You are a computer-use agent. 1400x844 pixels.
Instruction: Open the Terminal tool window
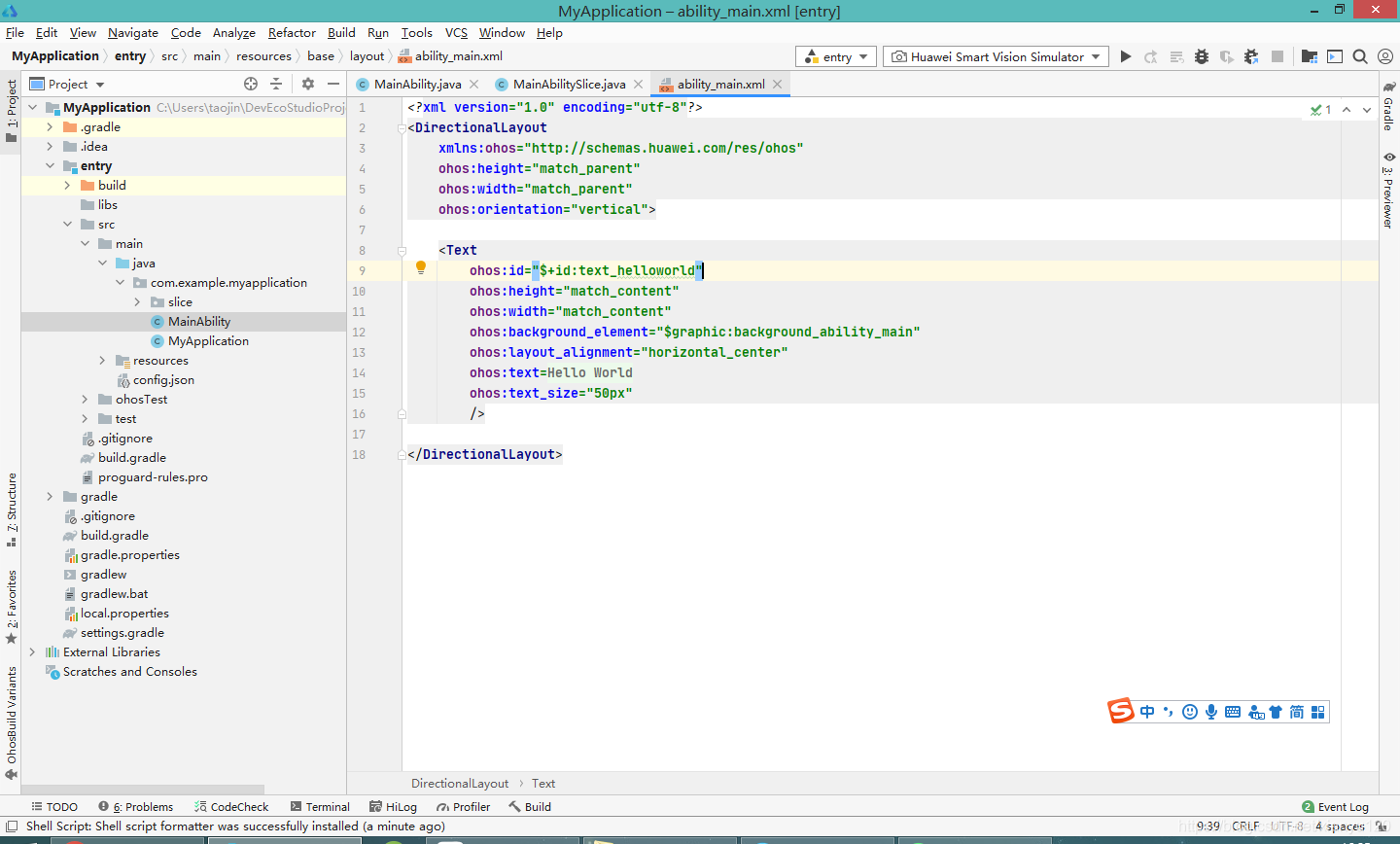[x=319, y=807]
